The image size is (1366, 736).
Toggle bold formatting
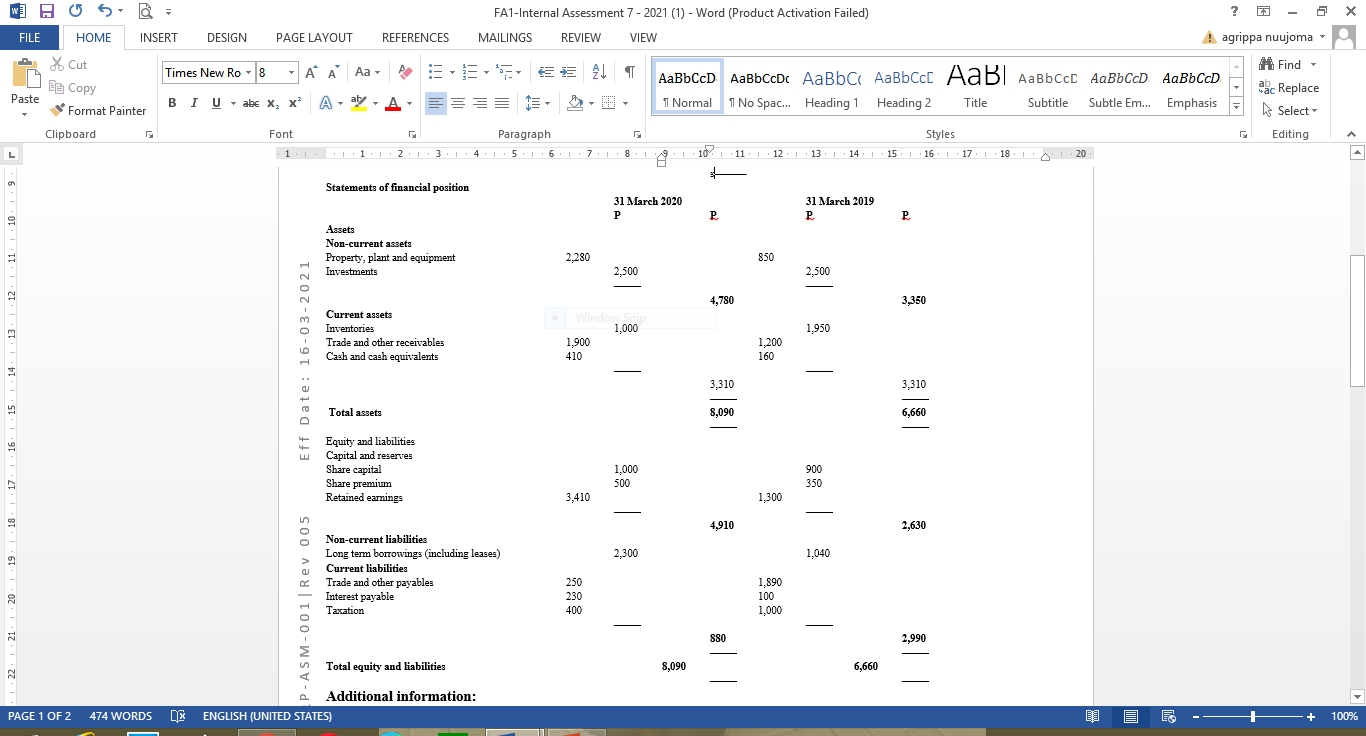point(171,103)
